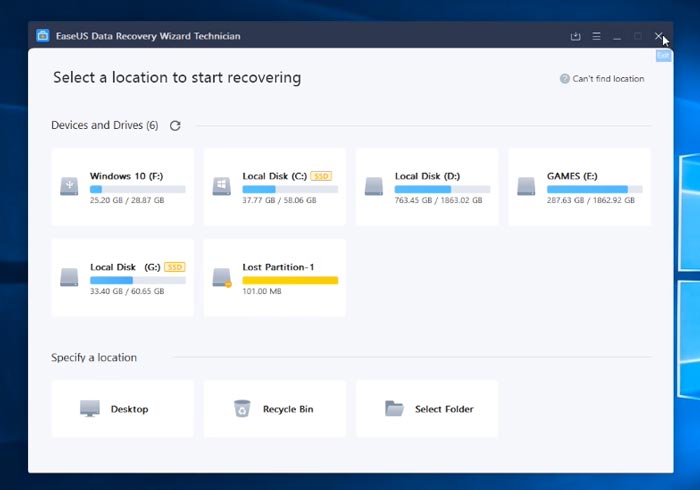The width and height of the screenshot is (700, 490).
Task: Select the Local Disk (C:) label
Action: [275, 176]
